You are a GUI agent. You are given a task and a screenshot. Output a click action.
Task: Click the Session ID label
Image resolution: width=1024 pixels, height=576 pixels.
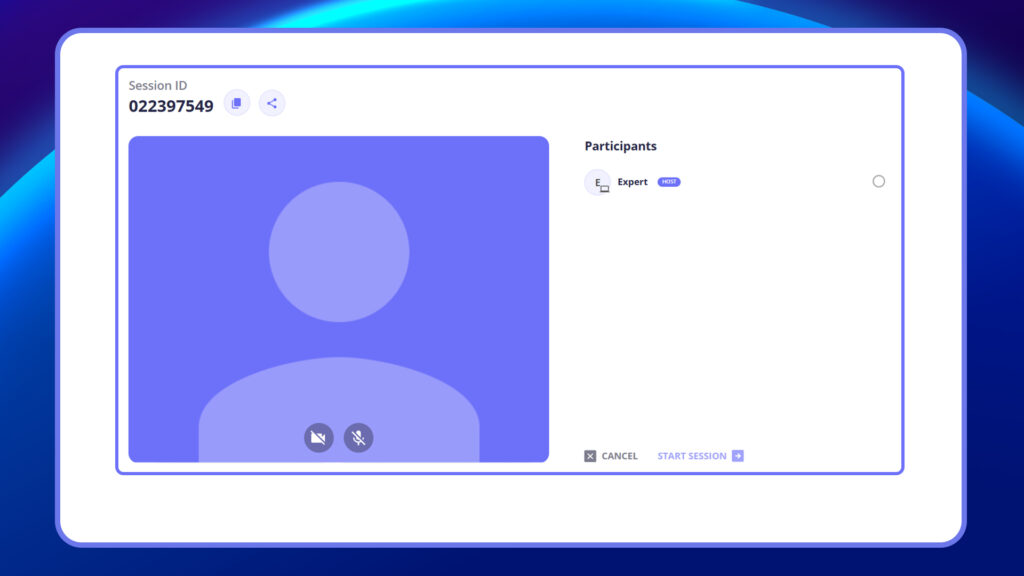point(157,85)
